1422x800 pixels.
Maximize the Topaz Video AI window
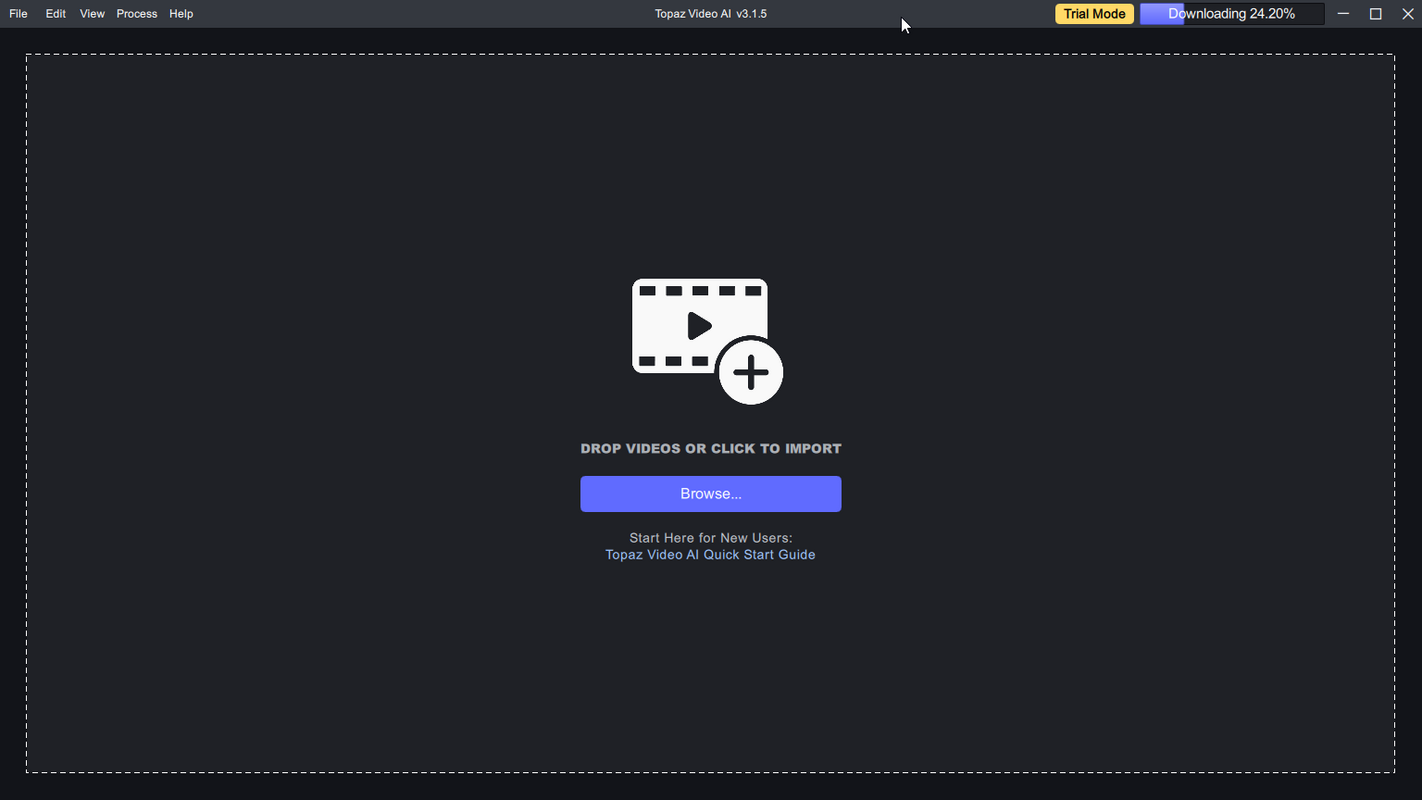tap(1375, 13)
